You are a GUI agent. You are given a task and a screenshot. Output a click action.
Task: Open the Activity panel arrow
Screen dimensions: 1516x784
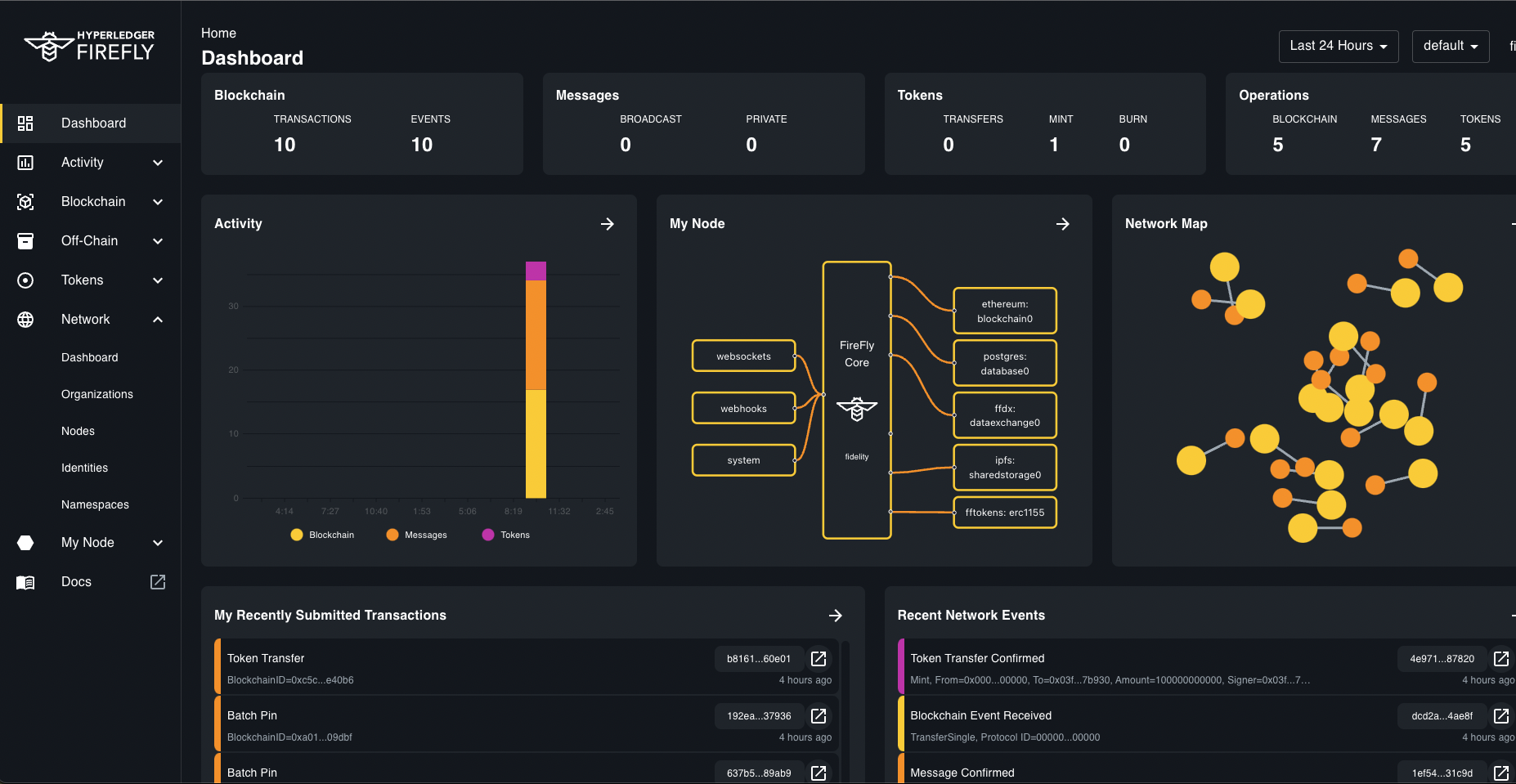(x=608, y=224)
